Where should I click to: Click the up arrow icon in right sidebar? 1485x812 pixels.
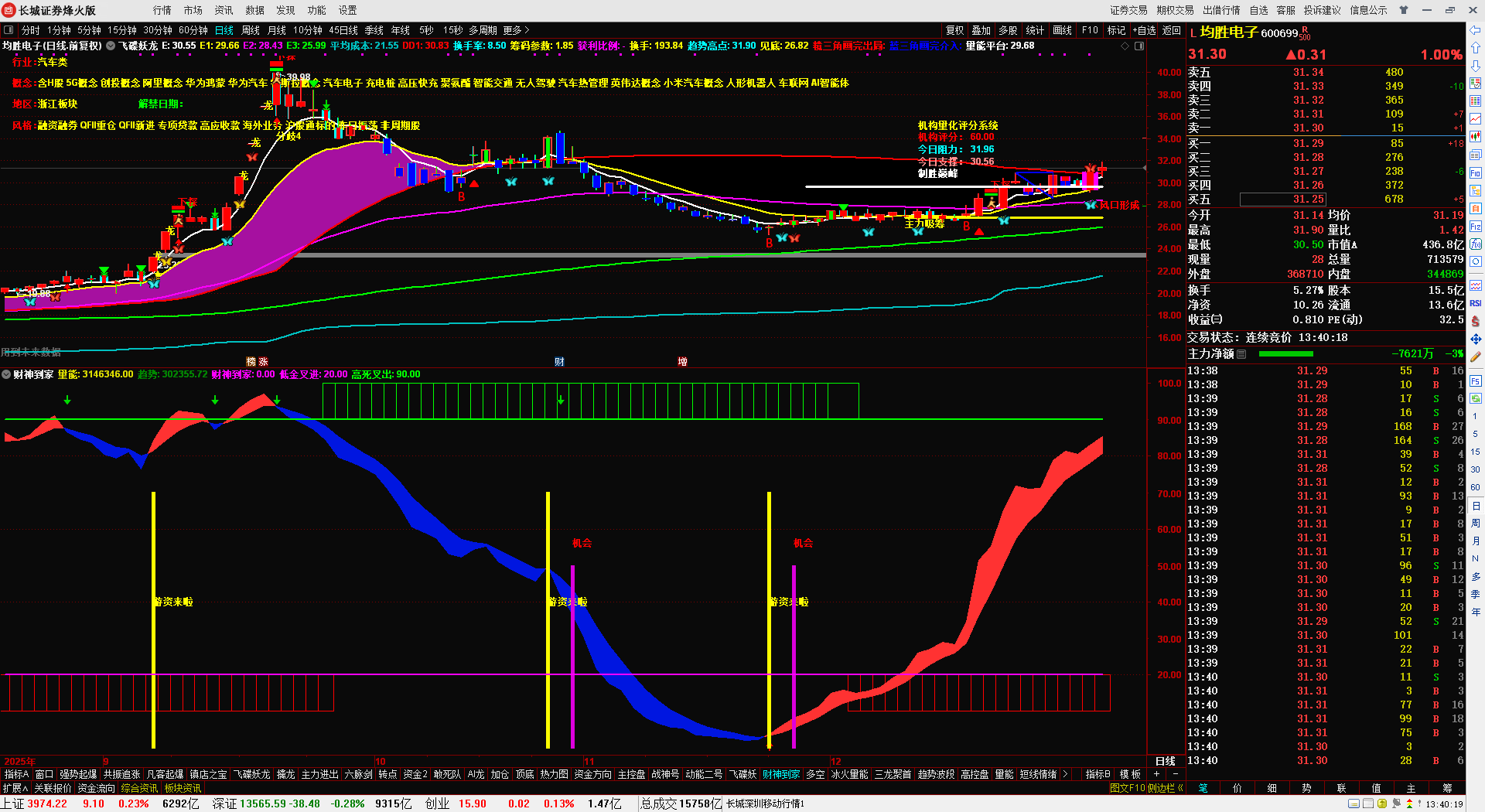(1476, 48)
